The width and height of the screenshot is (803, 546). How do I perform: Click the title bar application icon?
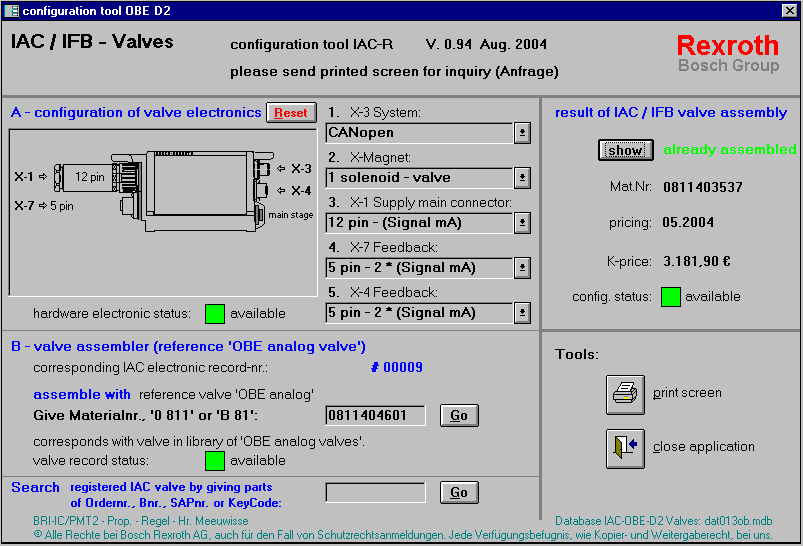pos(11,10)
